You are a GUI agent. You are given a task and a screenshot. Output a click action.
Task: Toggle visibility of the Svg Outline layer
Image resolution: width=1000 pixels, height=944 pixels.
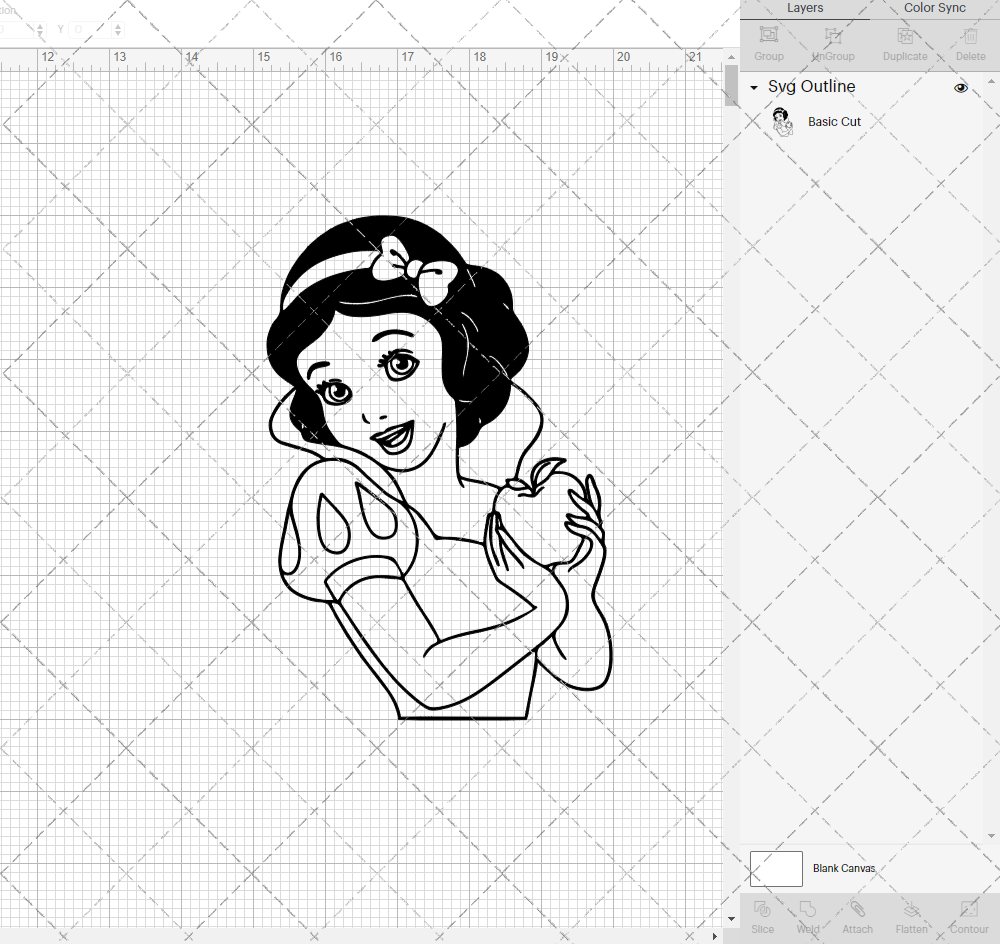pyautogui.click(x=961, y=87)
